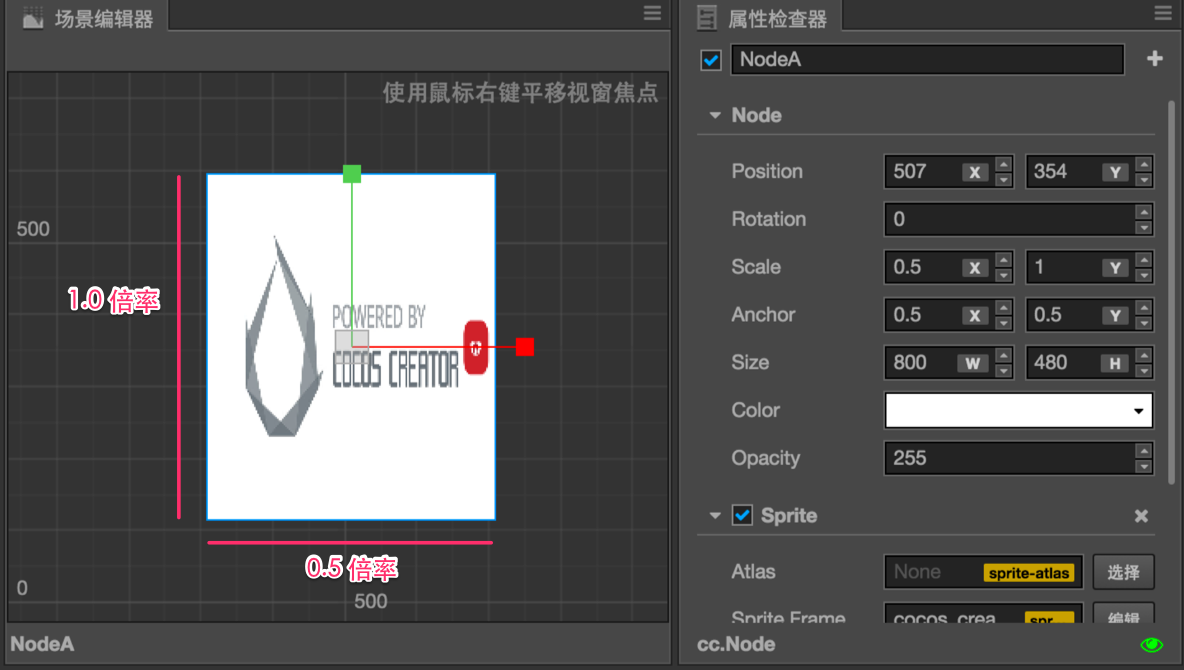Increase Rotation with the up arrow
1184x670 pixels.
[x=1144, y=211]
